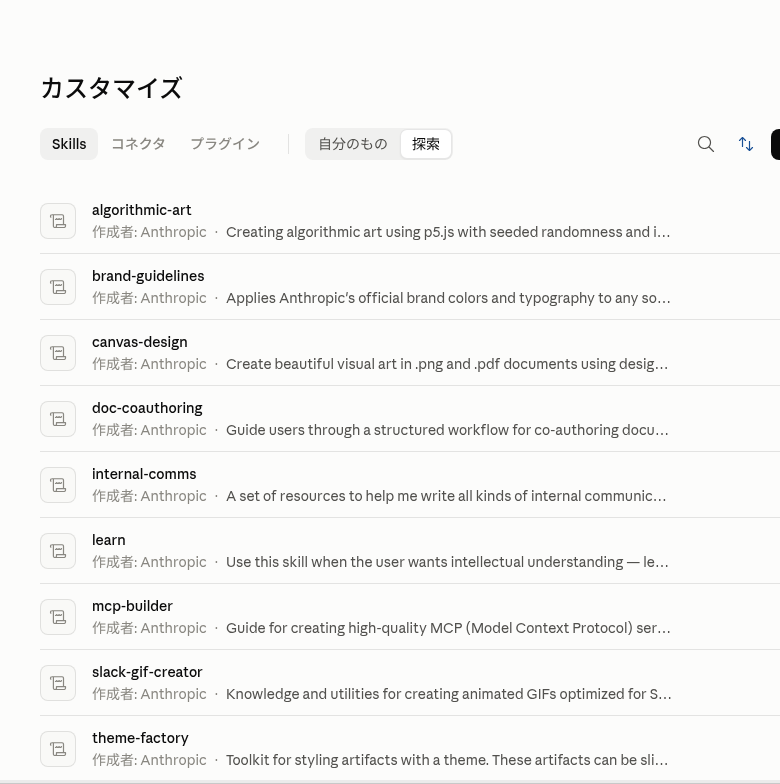Click 作成者: Anthropic under internal-comms

click(x=149, y=496)
